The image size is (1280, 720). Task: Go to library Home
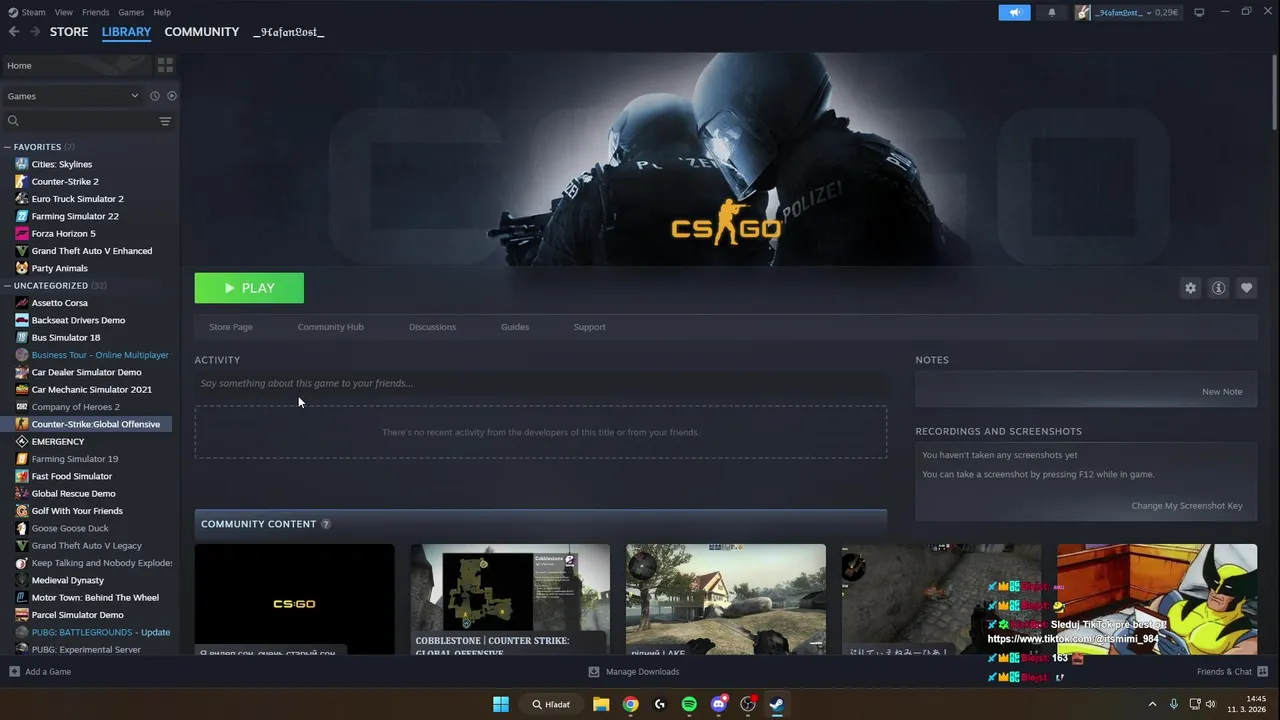click(77, 65)
